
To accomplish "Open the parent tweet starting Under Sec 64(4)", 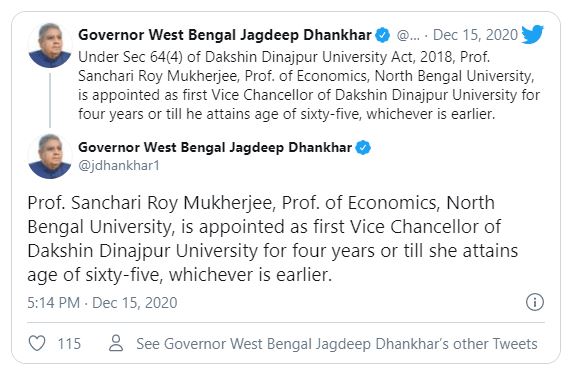I will 309,85.
